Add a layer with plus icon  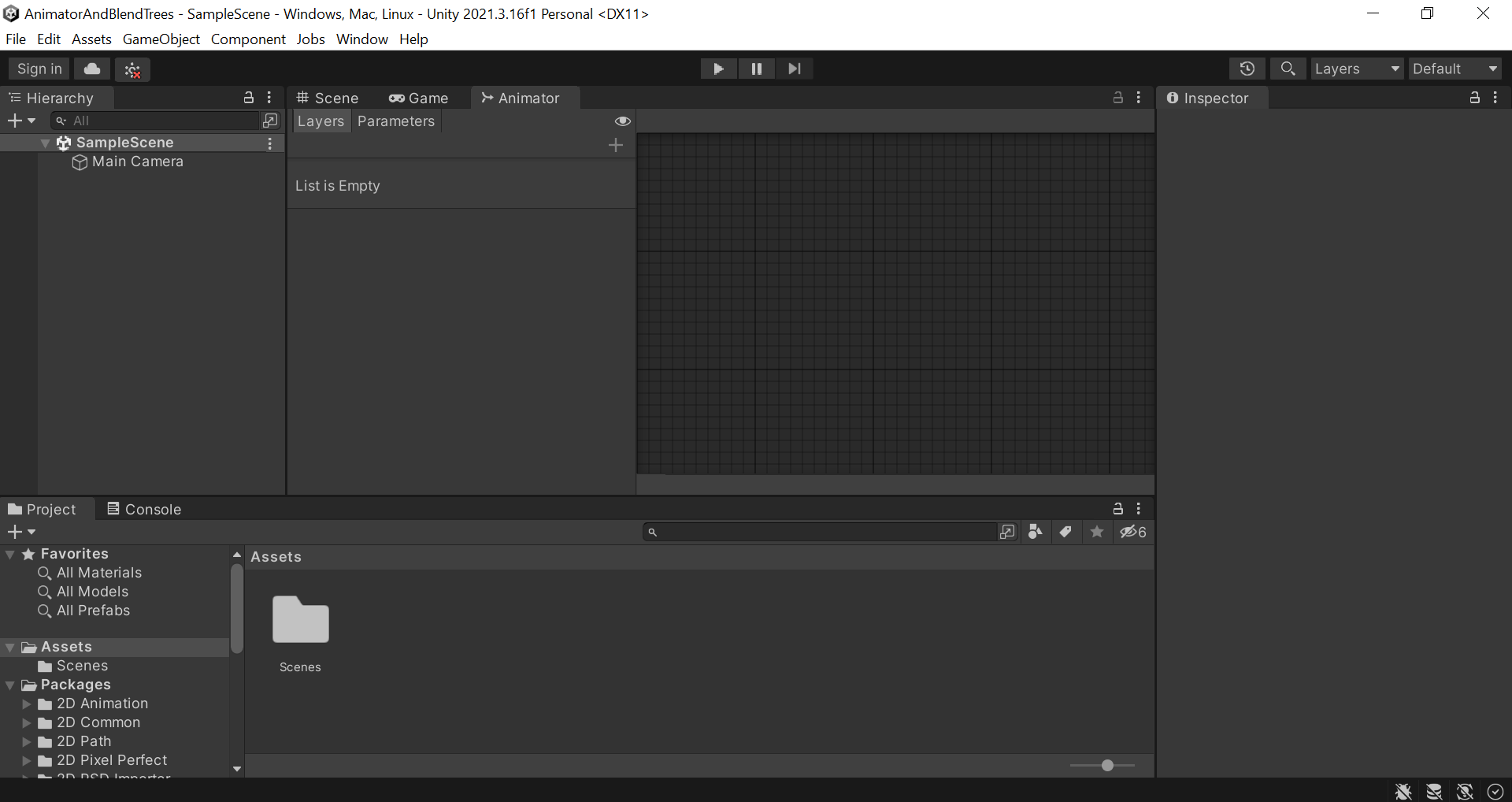point(616,145)
